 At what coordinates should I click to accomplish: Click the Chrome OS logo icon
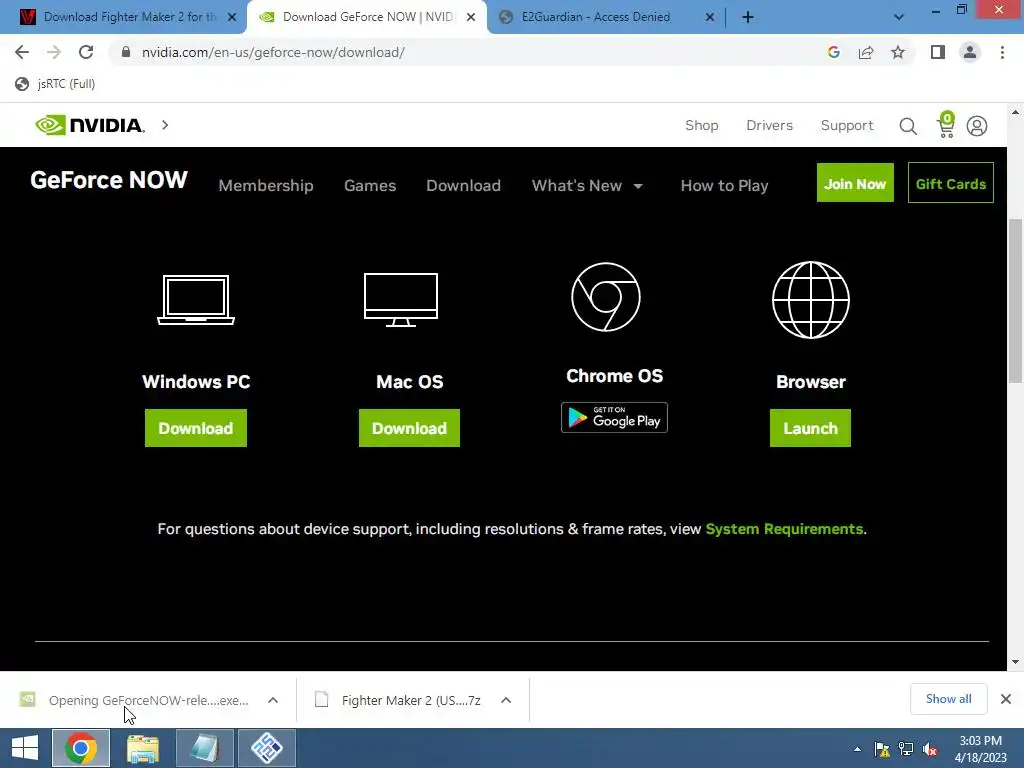(x=605, y=297)
